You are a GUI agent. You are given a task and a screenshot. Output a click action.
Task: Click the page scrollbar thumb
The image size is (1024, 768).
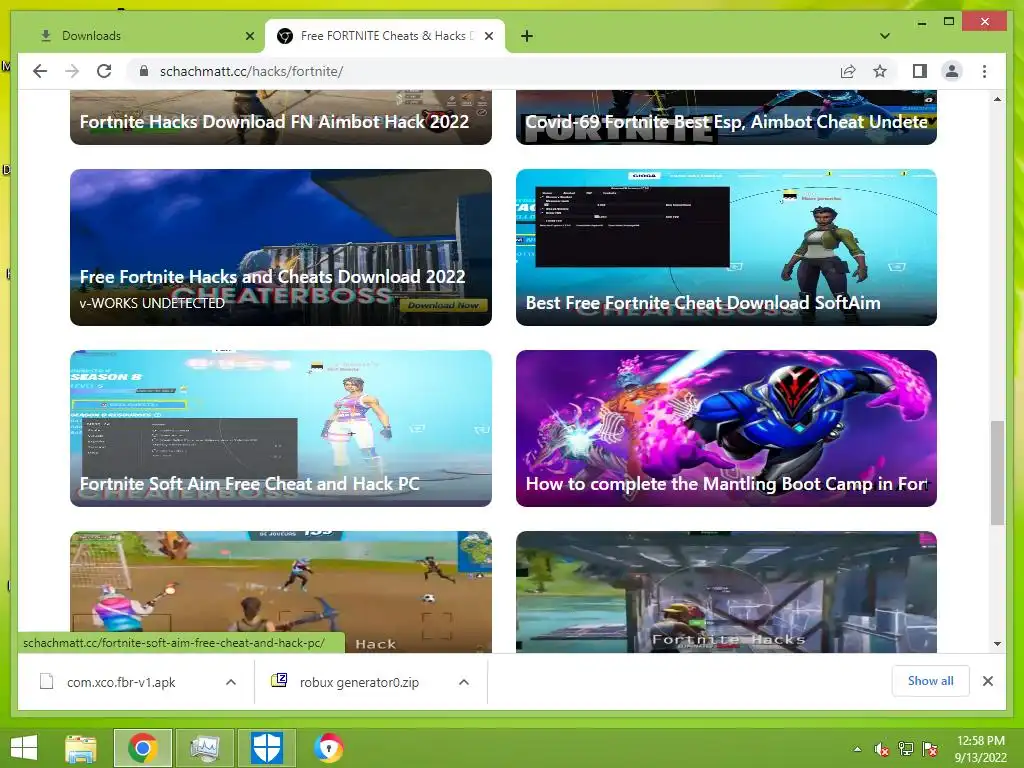tap(997, 473)
